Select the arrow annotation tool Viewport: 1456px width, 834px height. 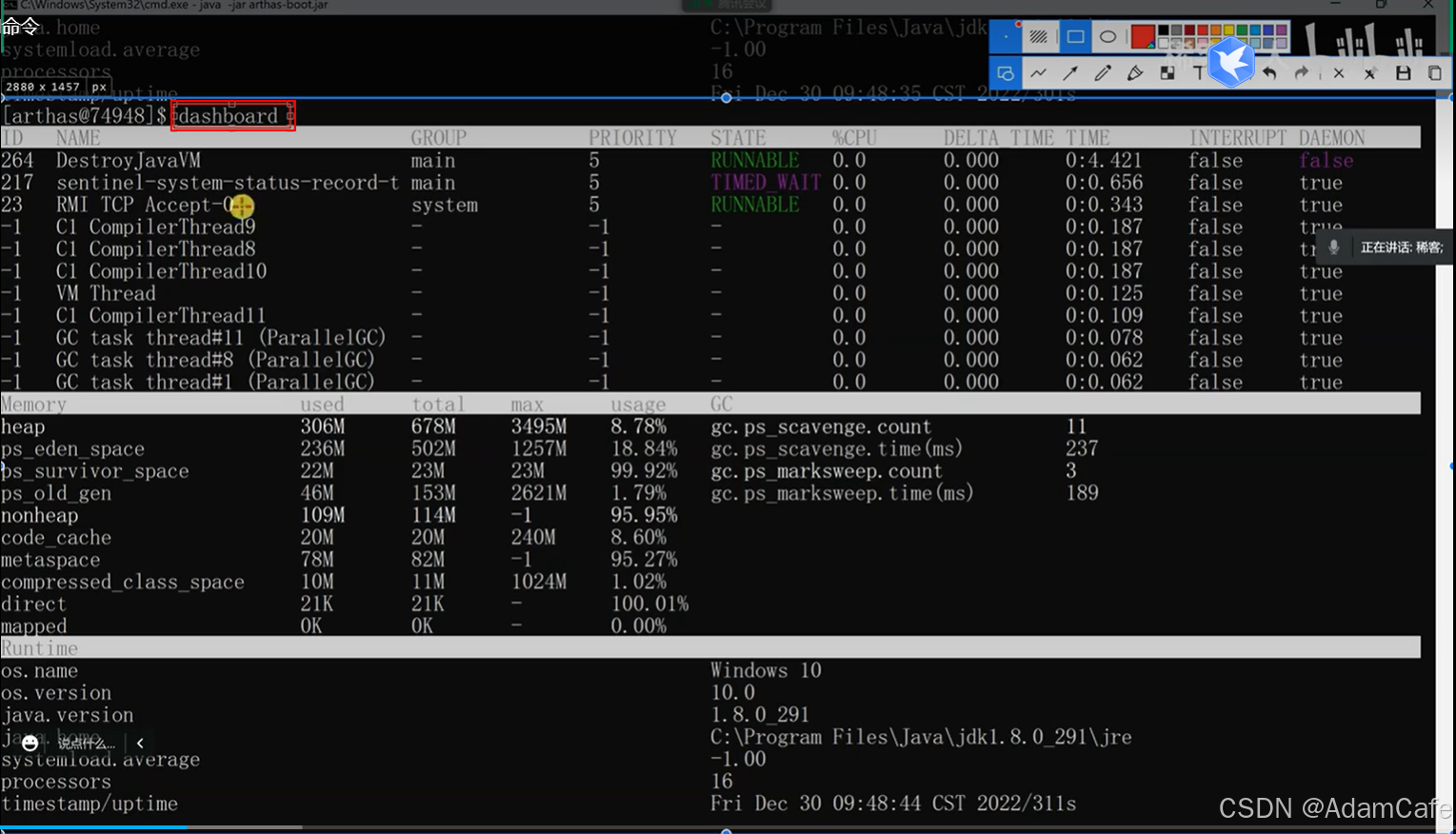click(1070, 73)
